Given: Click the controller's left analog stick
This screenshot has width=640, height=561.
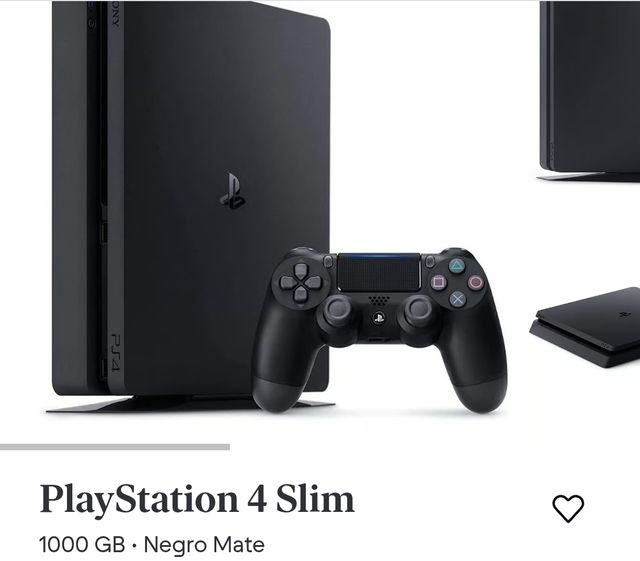Looking at the screenshot, I should tap(338, 309).
